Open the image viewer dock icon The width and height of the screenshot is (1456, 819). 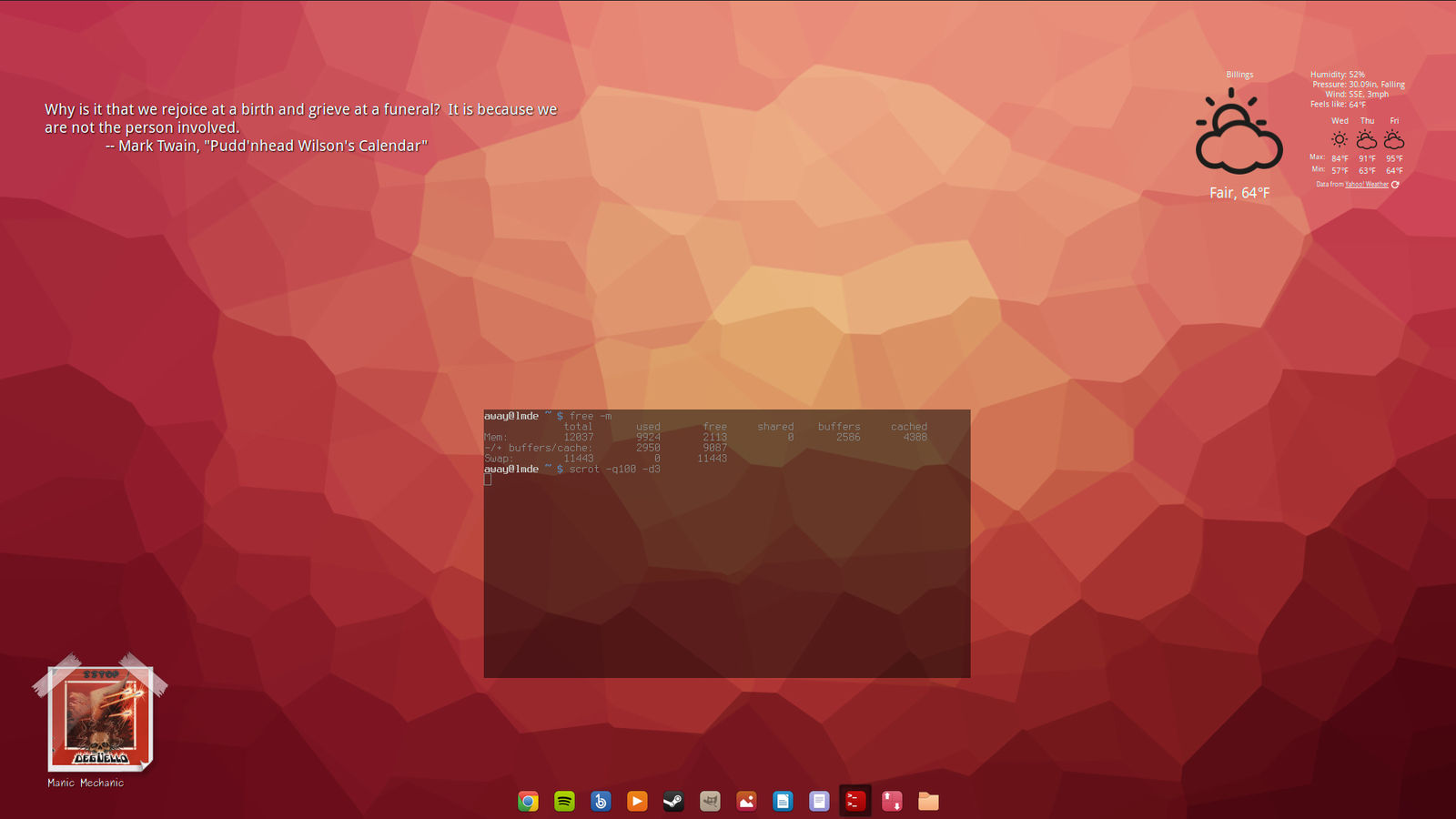coord(746,801)
